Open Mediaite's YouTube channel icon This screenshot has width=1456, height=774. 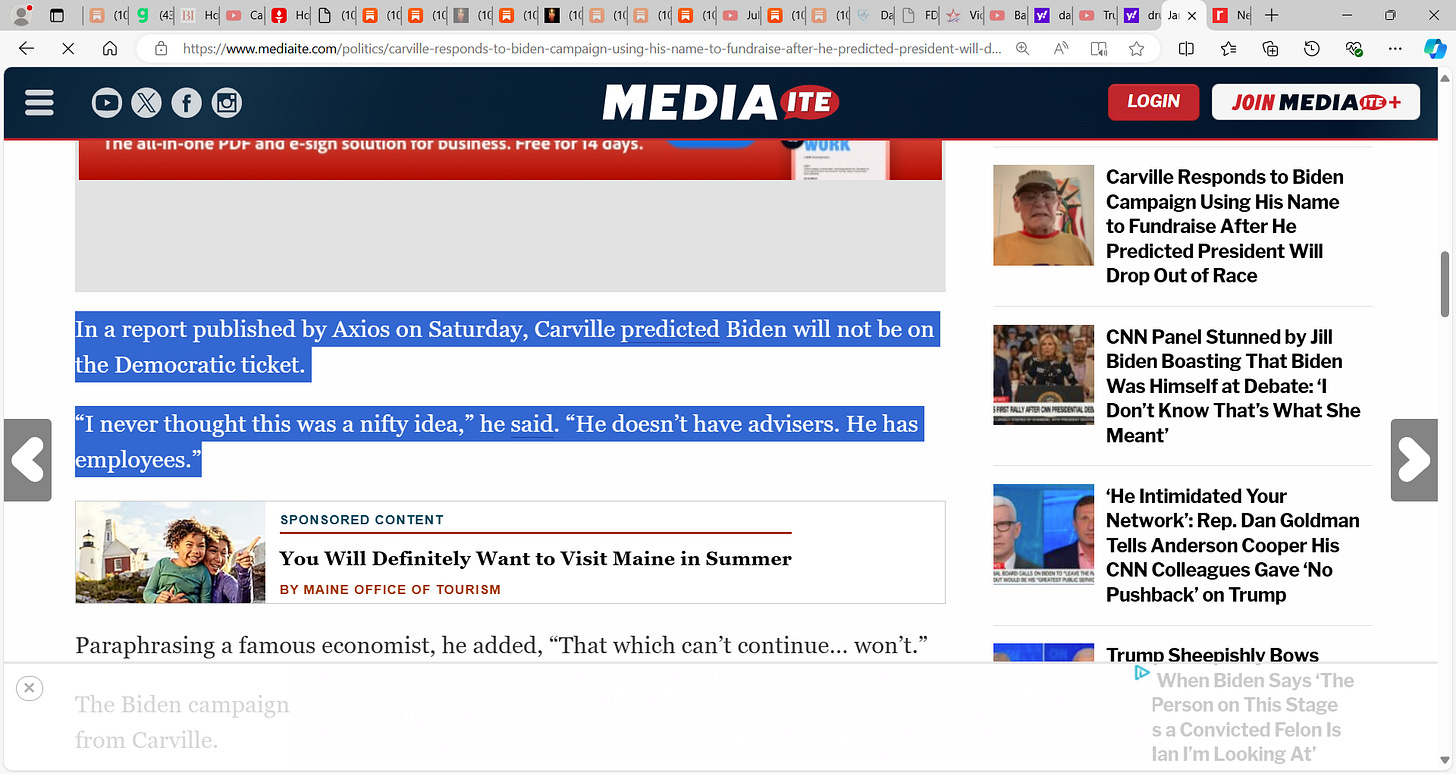(107, 102)
